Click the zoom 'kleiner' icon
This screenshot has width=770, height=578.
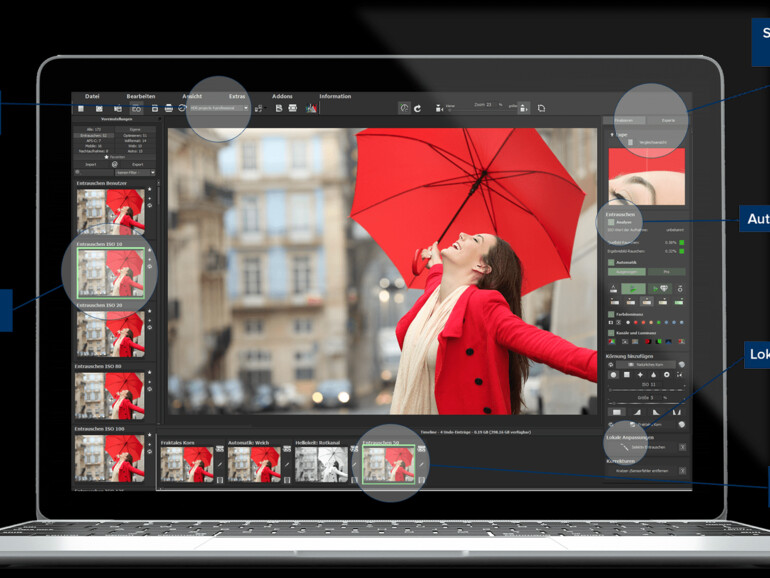439,109
